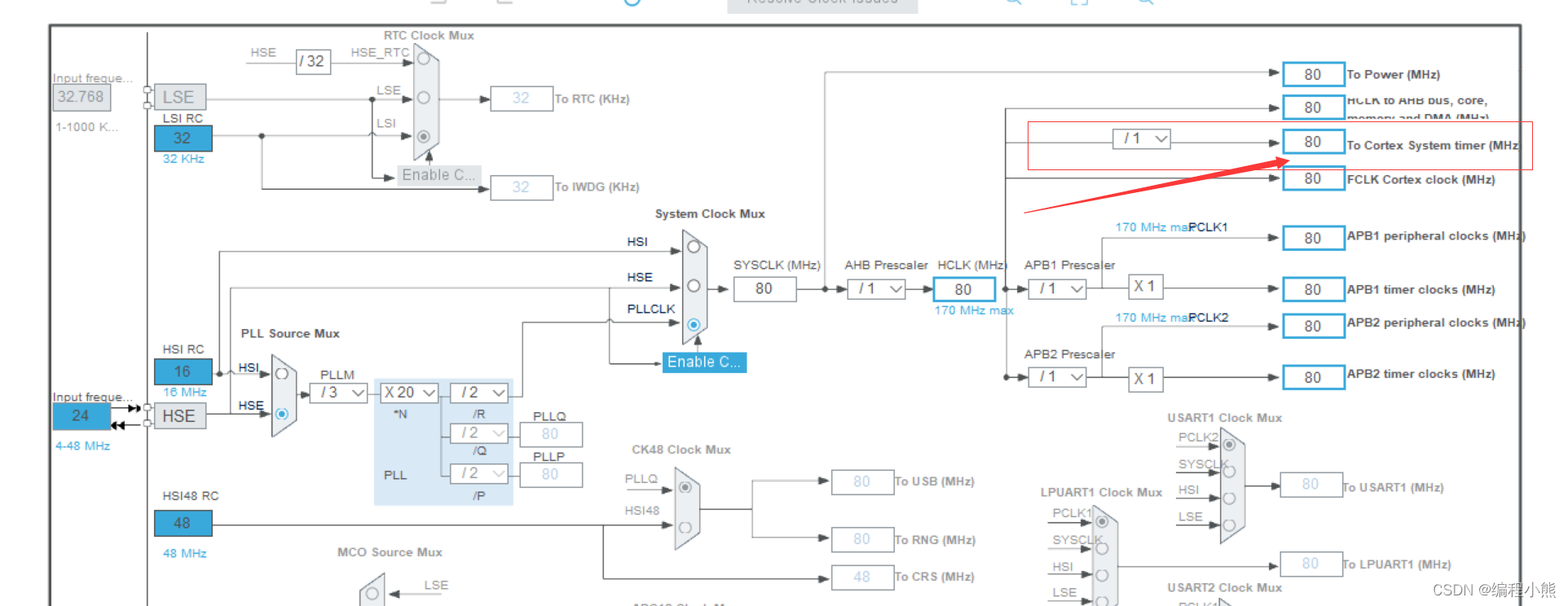Pick HSI in LPUART1 Clock Mux
This screenshot has width=1568, height=606.
(x=1102, y=575)
